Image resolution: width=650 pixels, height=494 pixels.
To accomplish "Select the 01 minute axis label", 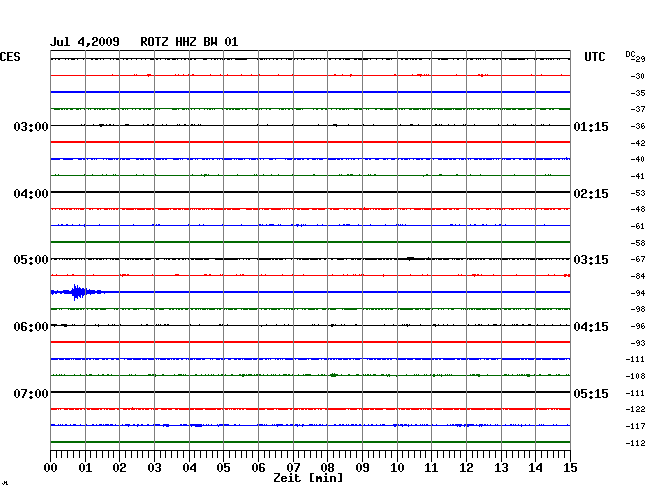I will (85, 468).
